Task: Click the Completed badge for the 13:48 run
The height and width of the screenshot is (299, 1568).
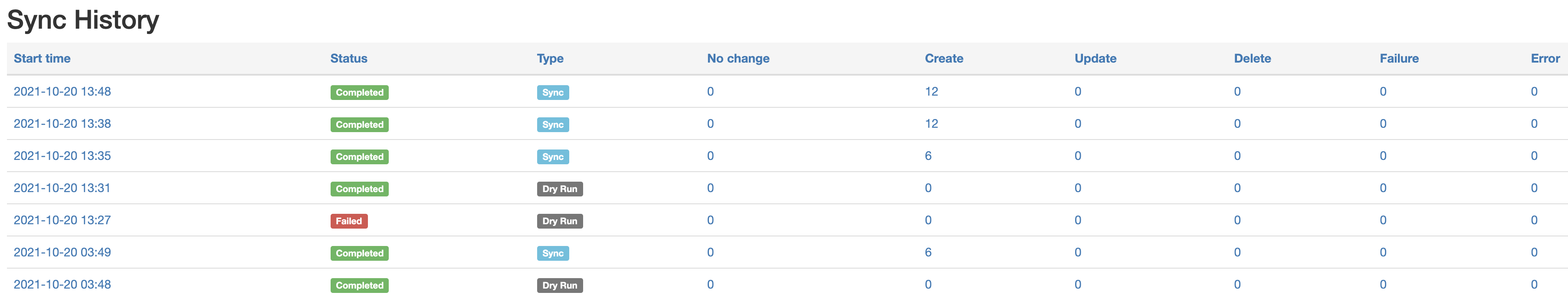Action: click(x=359, y=93)
